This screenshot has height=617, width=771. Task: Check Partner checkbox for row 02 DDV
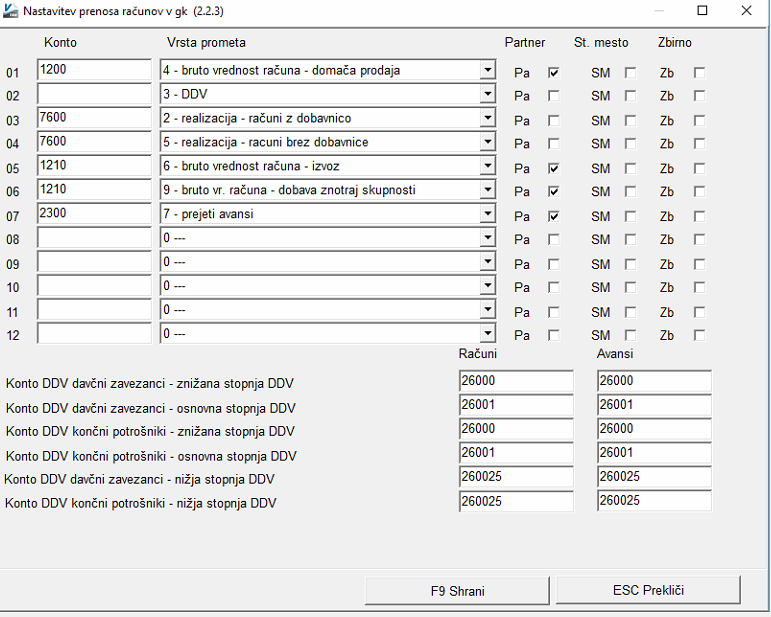click(553, 96)
